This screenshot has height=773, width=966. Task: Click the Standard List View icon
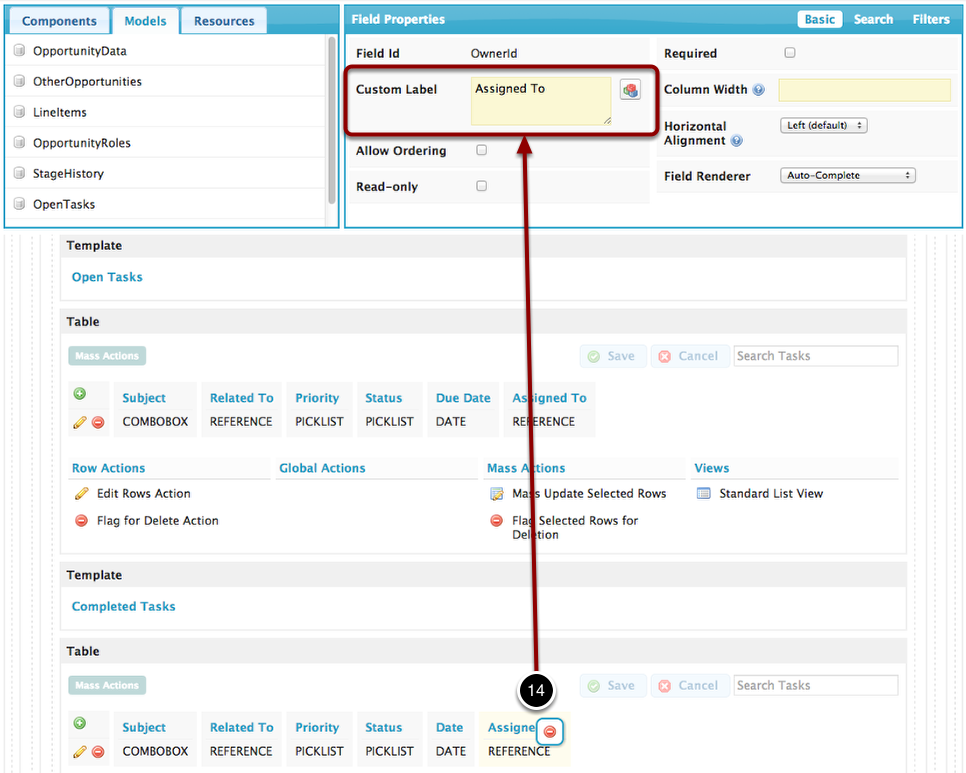coord(703,494)
